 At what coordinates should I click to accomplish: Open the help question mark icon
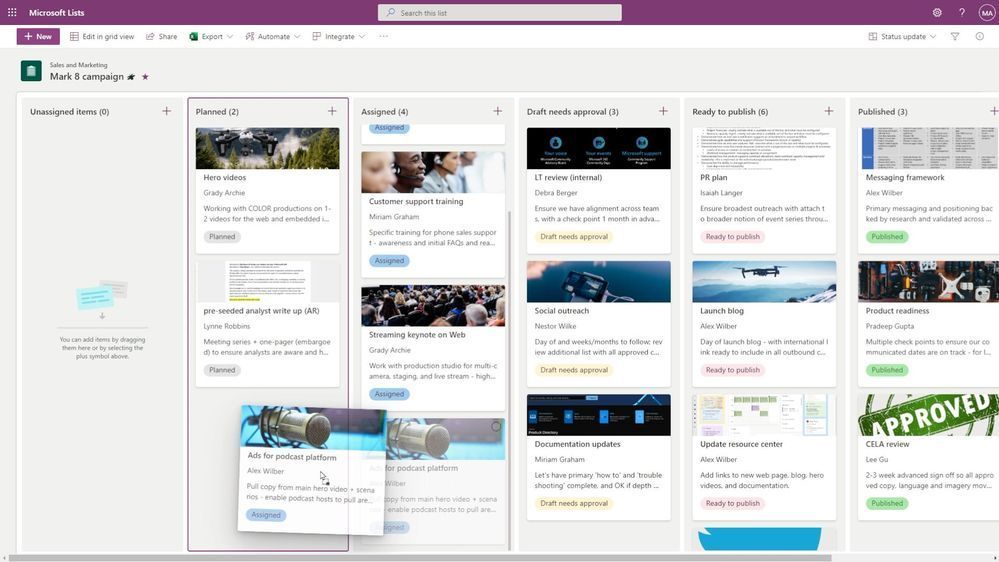[x=961, y=12]
